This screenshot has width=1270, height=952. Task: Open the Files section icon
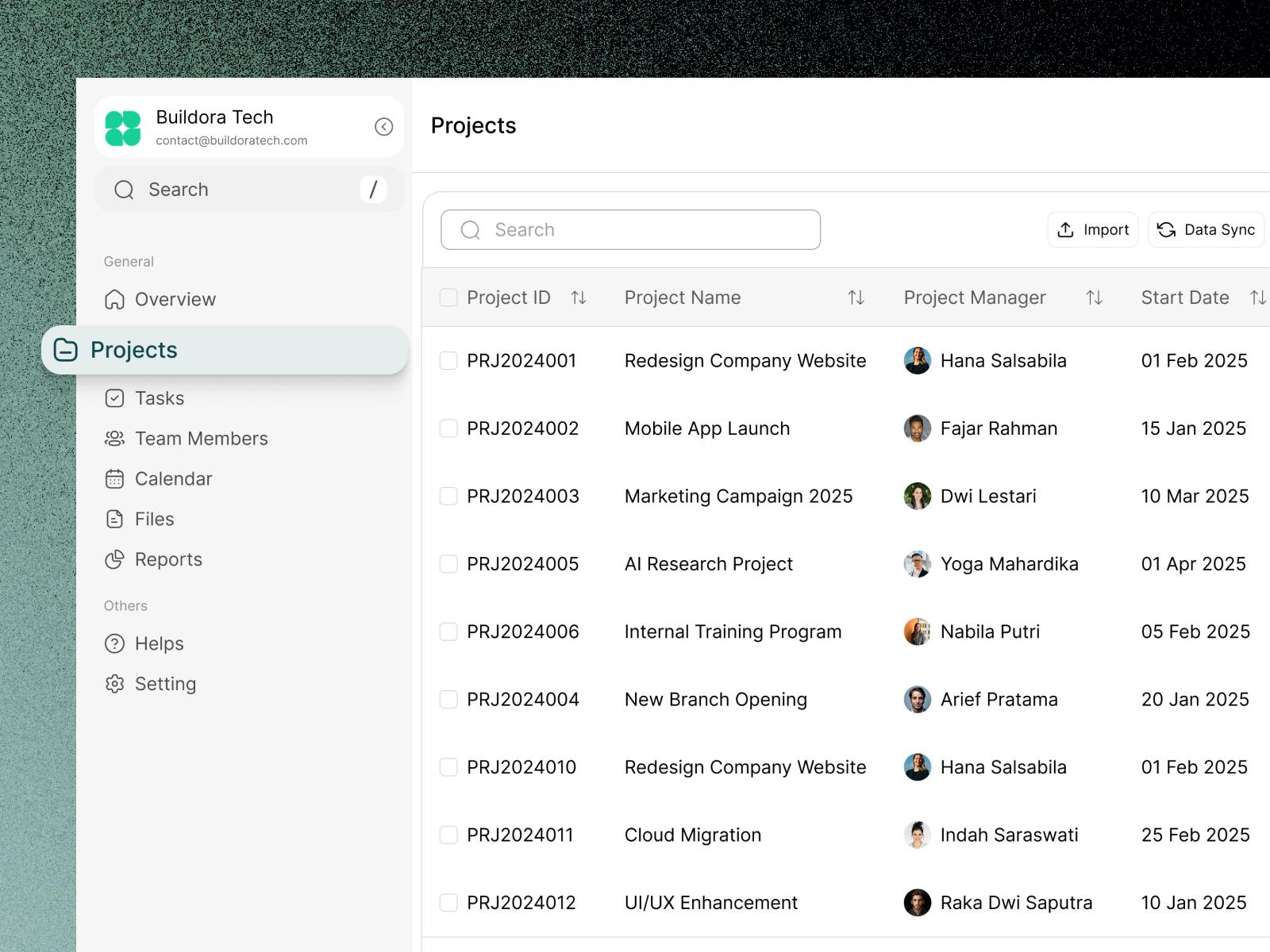point(116,519)
